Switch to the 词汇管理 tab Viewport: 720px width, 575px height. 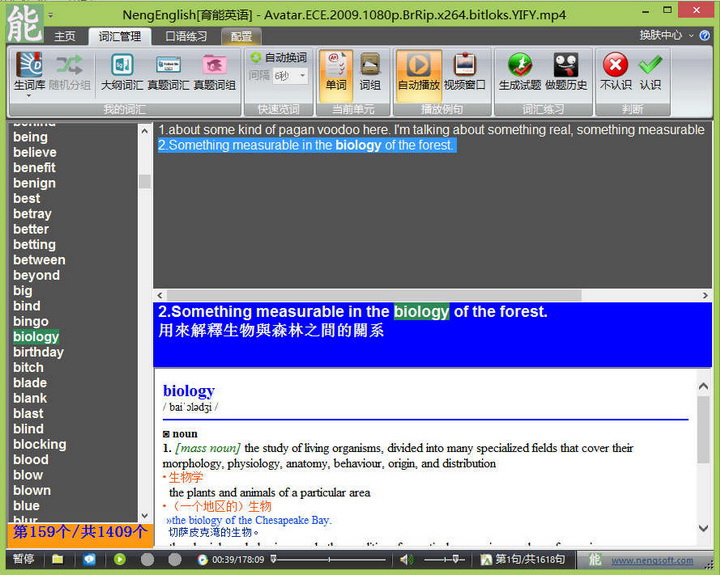point(120,36)
